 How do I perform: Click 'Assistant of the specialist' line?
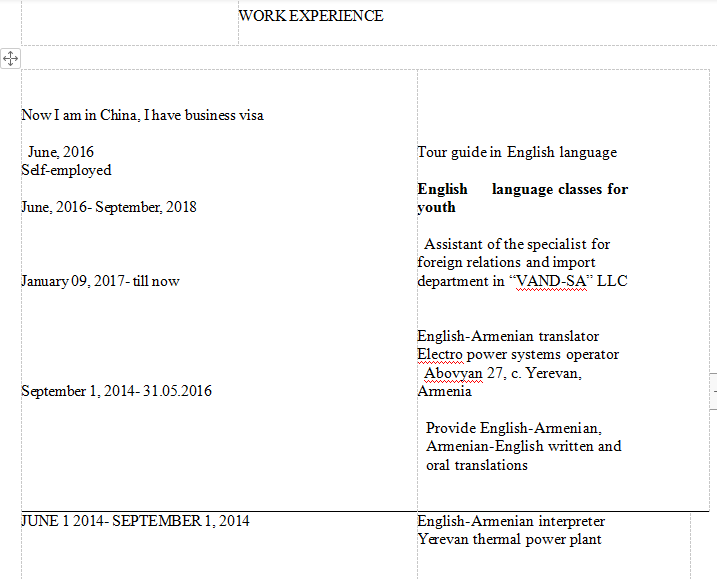coord(517,244)
